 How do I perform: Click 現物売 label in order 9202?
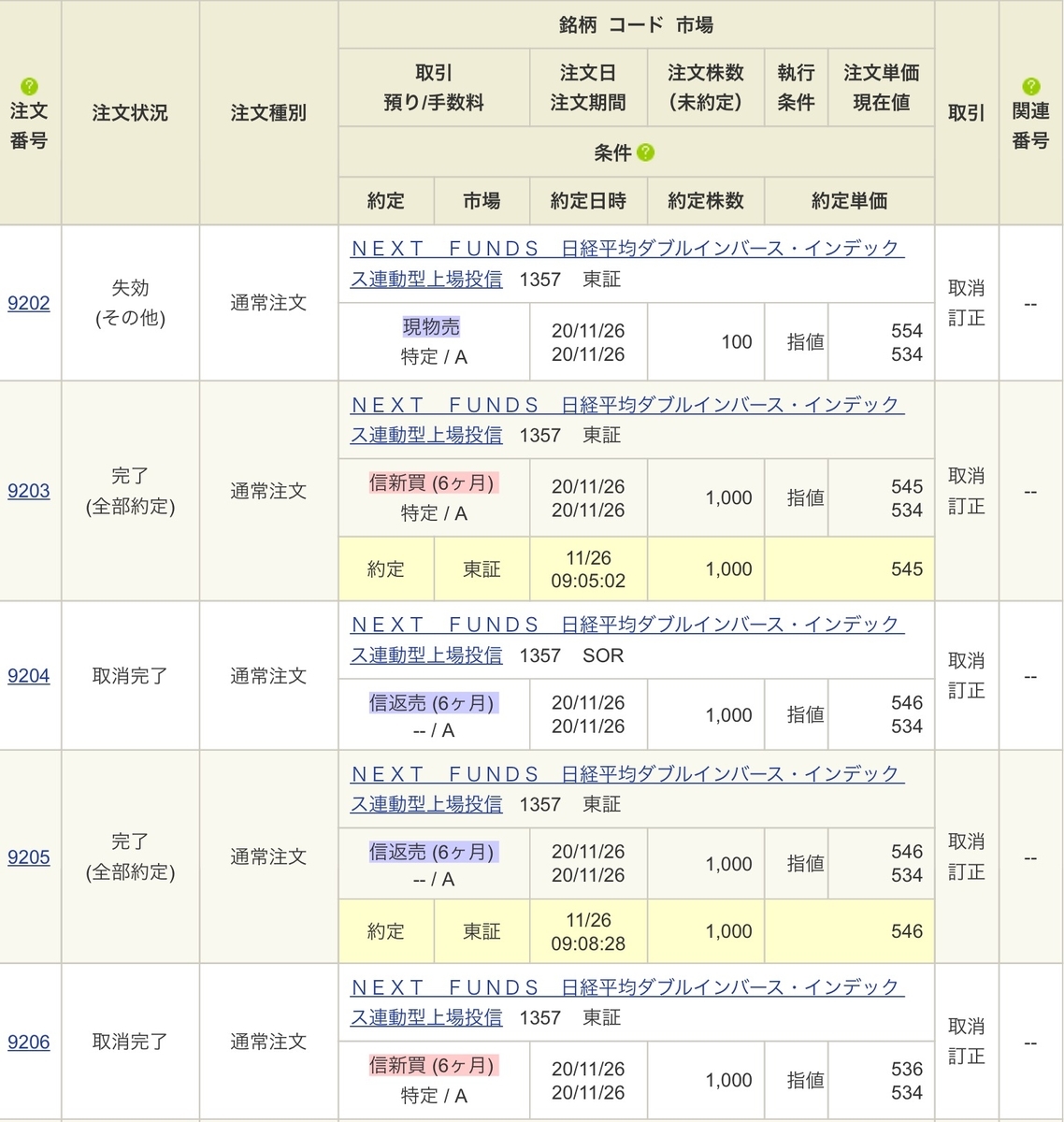pos(431,327)
